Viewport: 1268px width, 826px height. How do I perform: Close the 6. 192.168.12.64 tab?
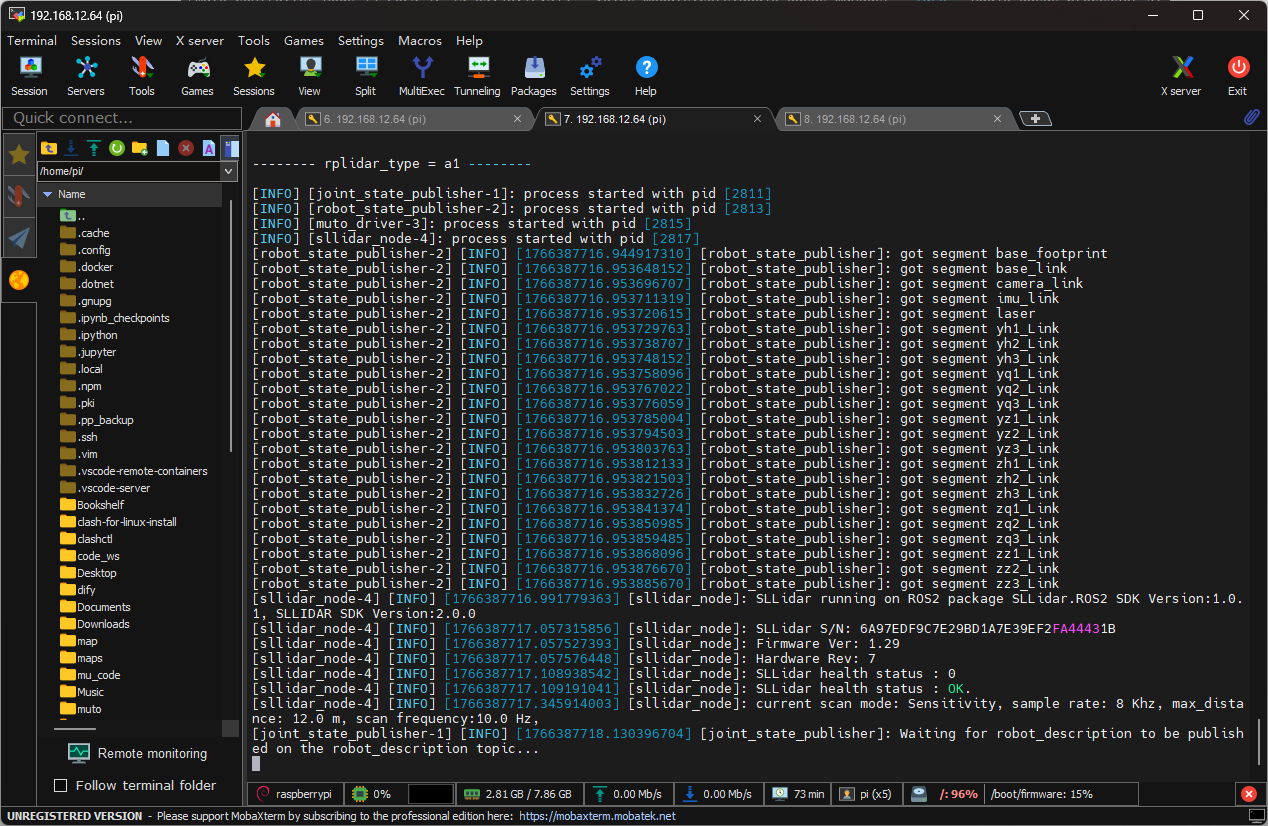pos(518,118)
